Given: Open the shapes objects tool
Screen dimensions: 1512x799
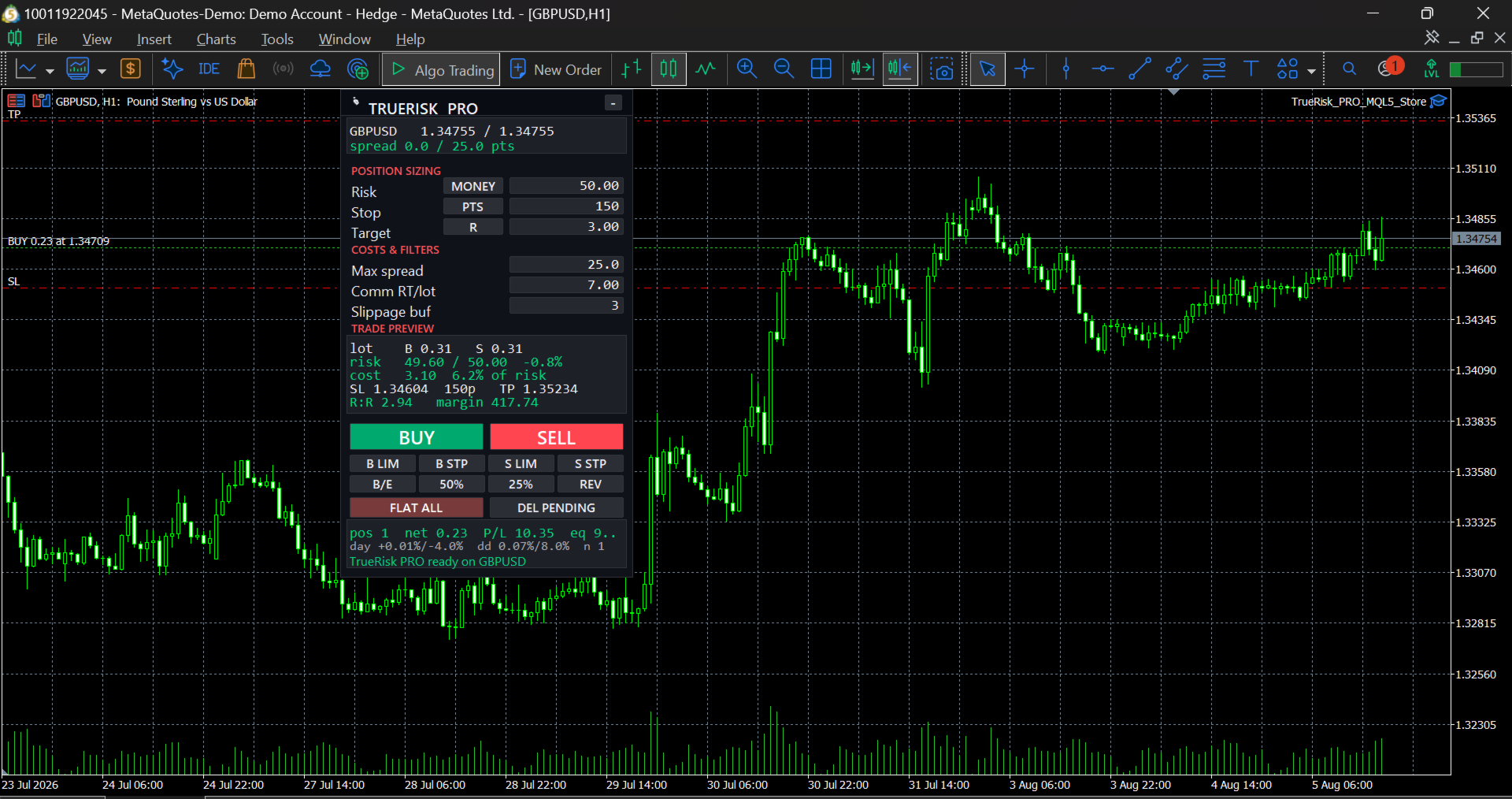Looking at the screenshot, I should click(1288, 69).
